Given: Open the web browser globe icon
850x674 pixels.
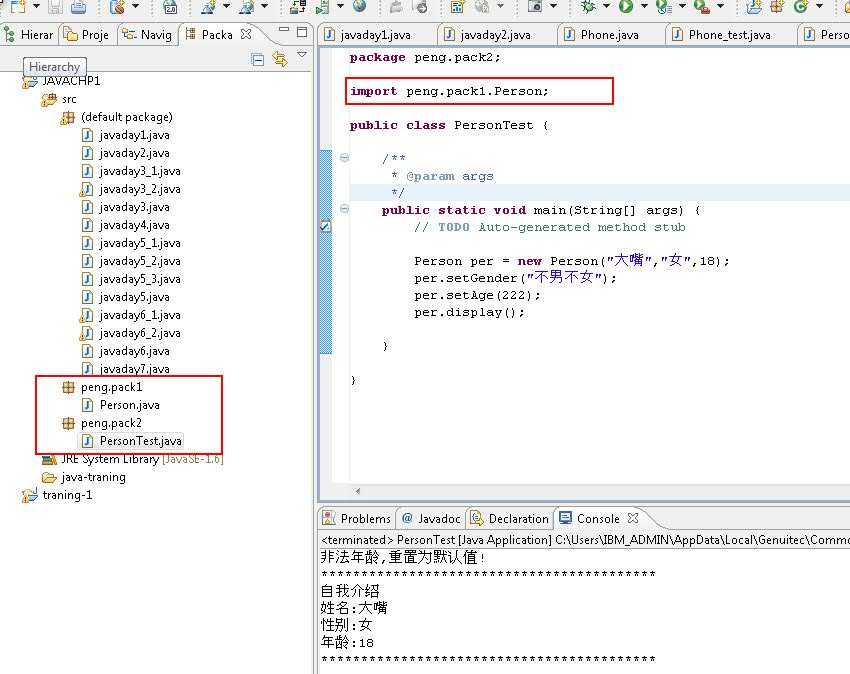Looking at the screenshot, I should click(x=359, y=7).
